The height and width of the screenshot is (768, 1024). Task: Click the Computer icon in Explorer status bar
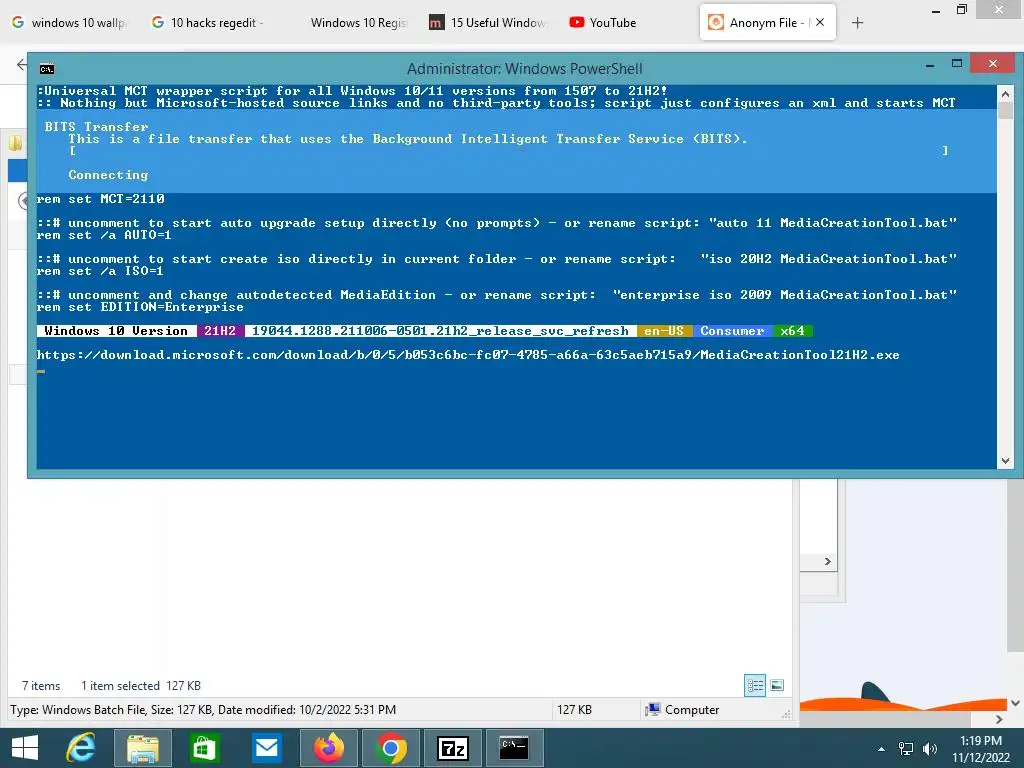(x=652, y=709)
